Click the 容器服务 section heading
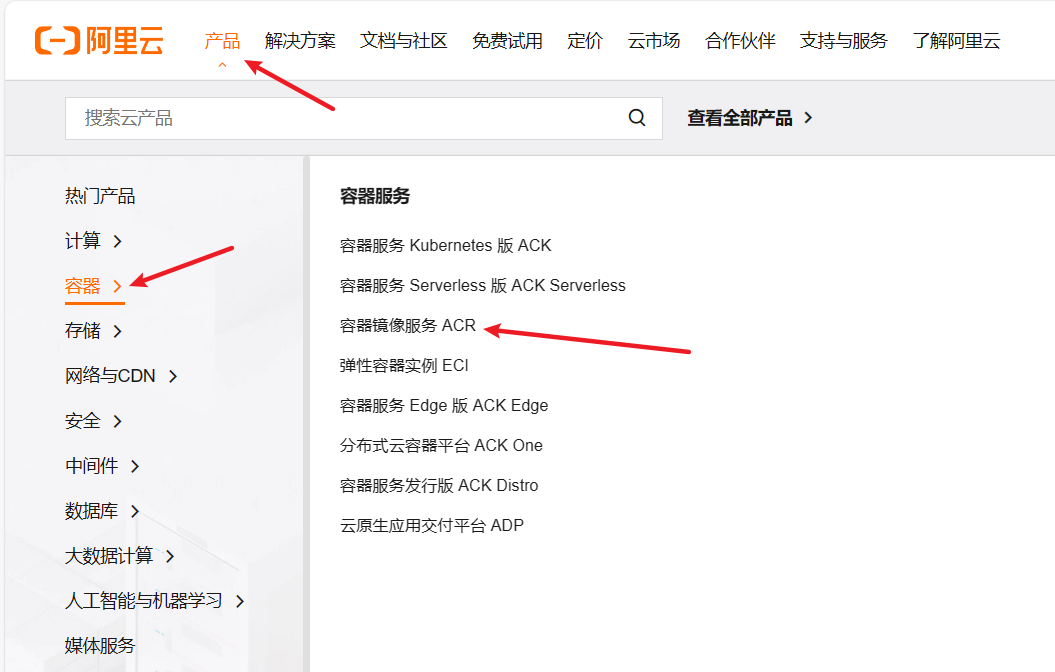 [x=375, y=196]
